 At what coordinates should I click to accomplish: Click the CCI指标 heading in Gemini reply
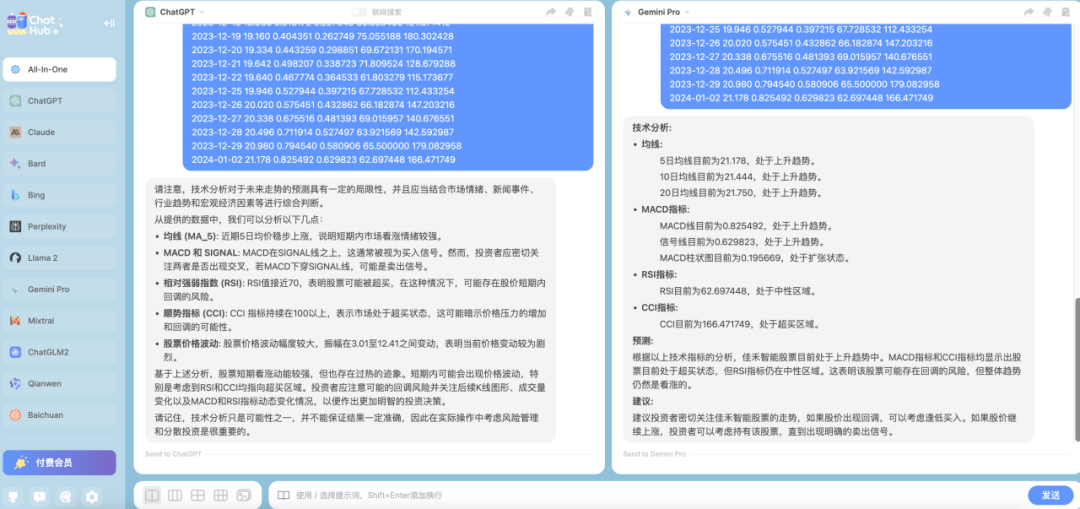(x=660, y=308)
